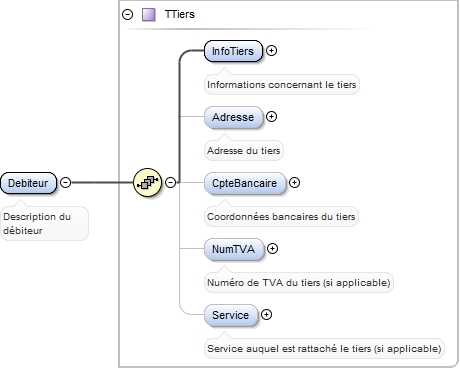Image resolution: width=460 pixels, height=369 pixels.
Task: Select the Adresse element node
Action: 233,117
